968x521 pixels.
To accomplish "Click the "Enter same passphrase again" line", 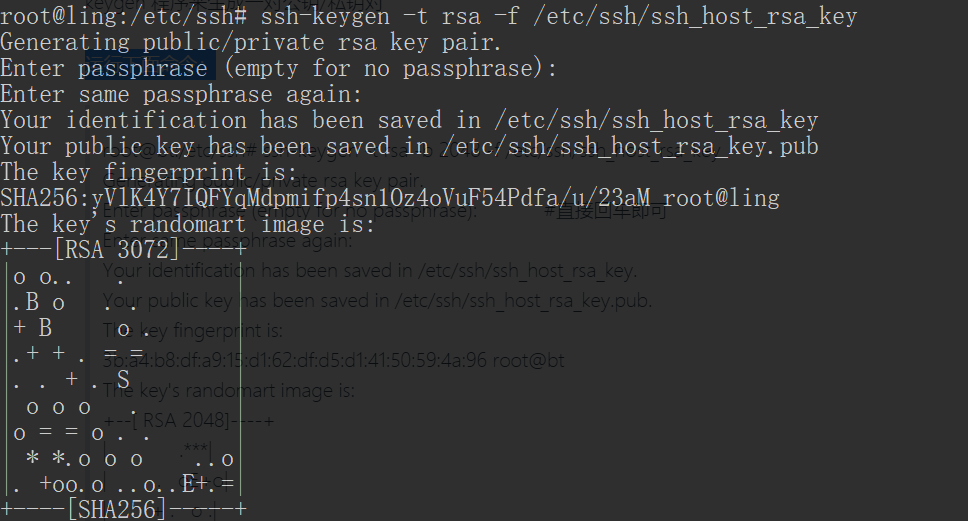I will pos(181,94).
